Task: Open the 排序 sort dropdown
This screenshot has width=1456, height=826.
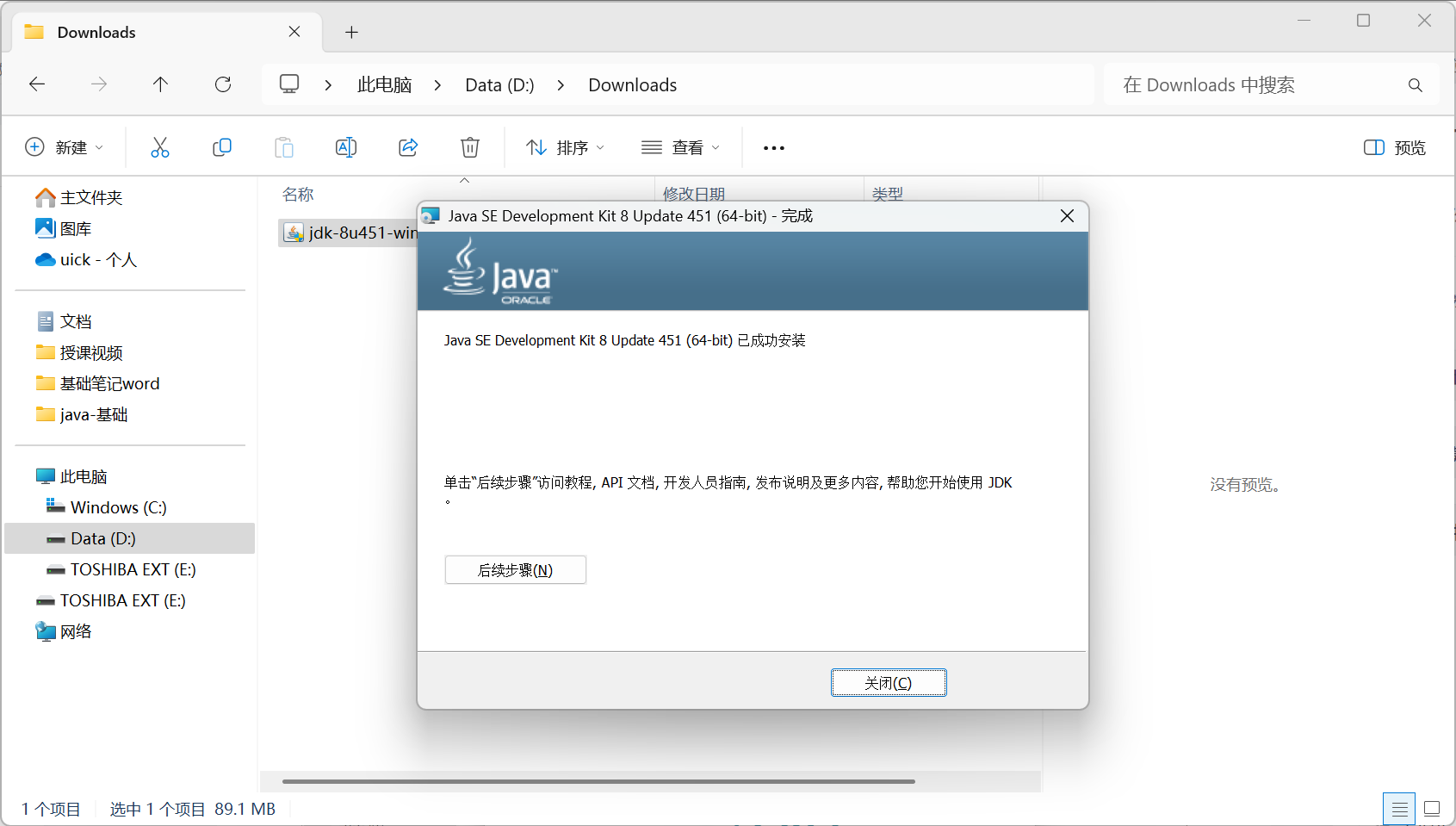Action: tap(564, 146)
